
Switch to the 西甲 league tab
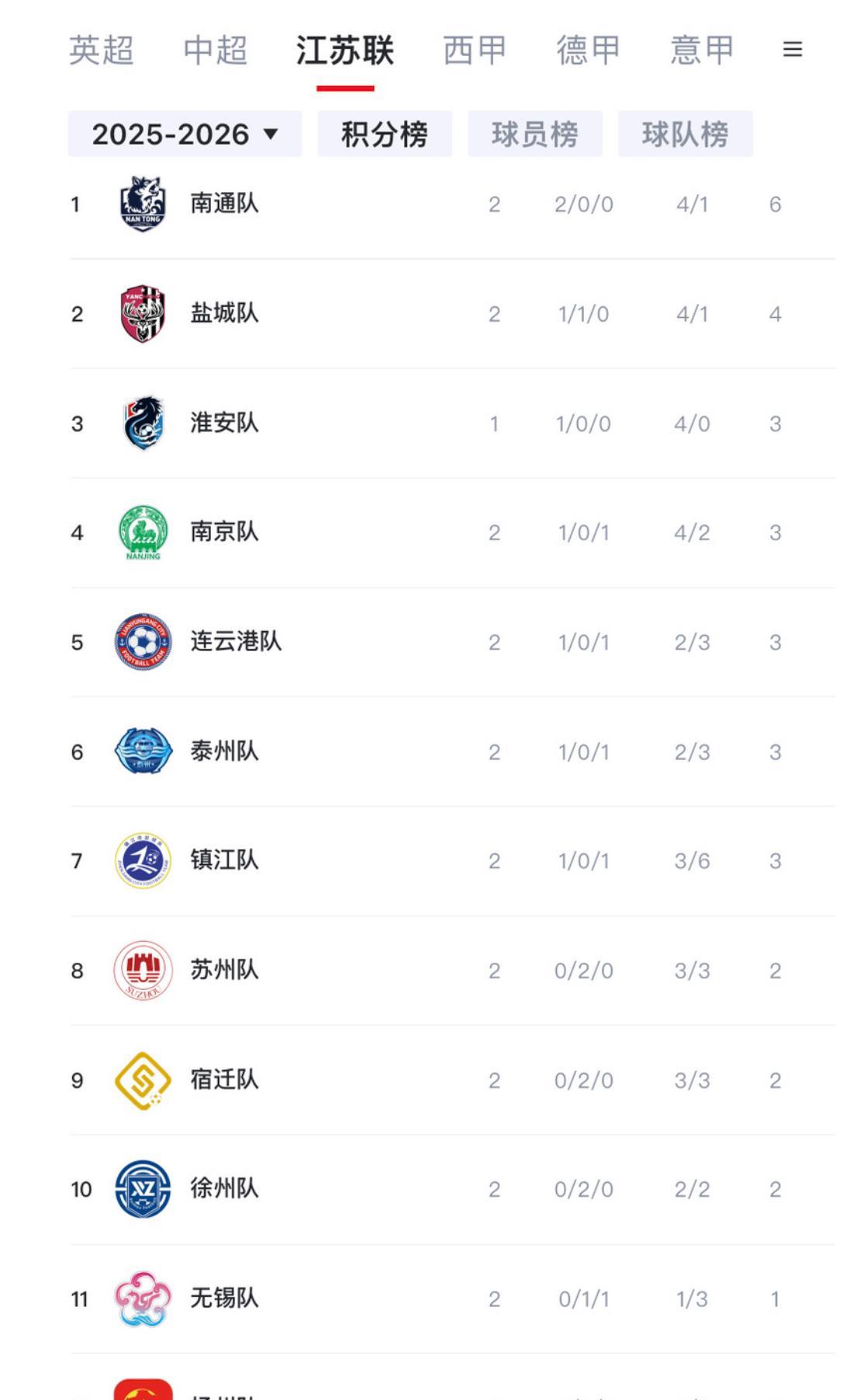475,50
